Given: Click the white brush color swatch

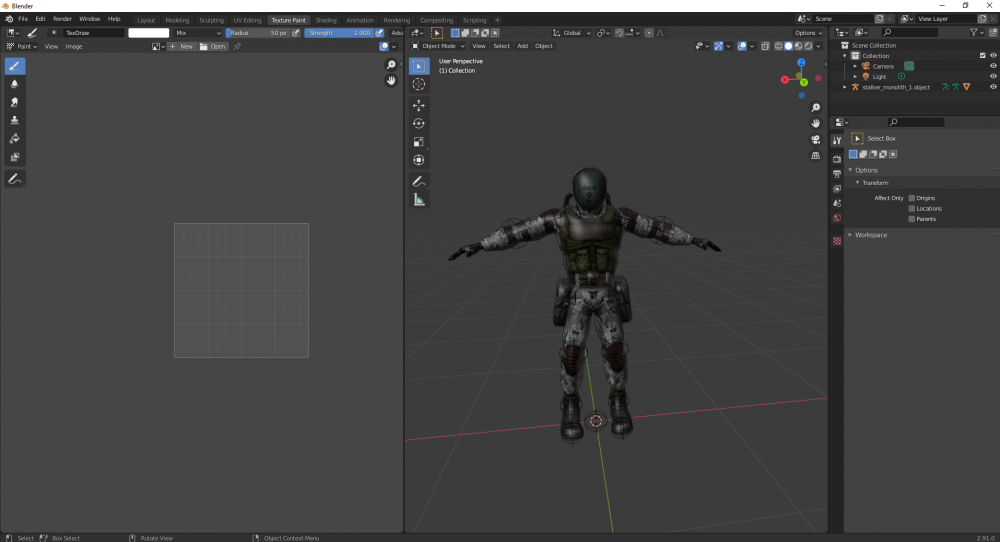Looking at the screenshot, I should click(149, 33).
